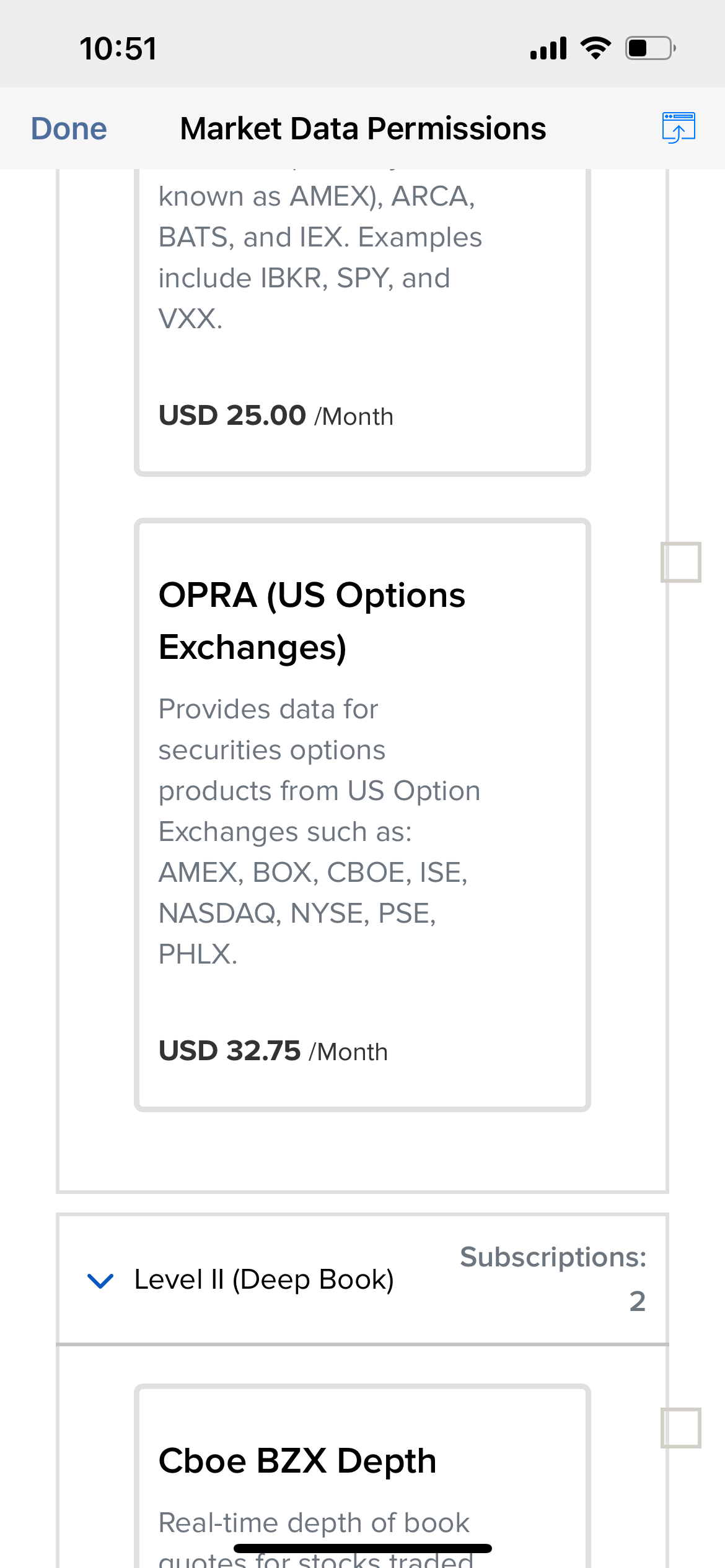Collapse Level II (Deep Book) using the chevron
The width and height of the screenshot is (725, 1568).
click(x=100, y=1279)
